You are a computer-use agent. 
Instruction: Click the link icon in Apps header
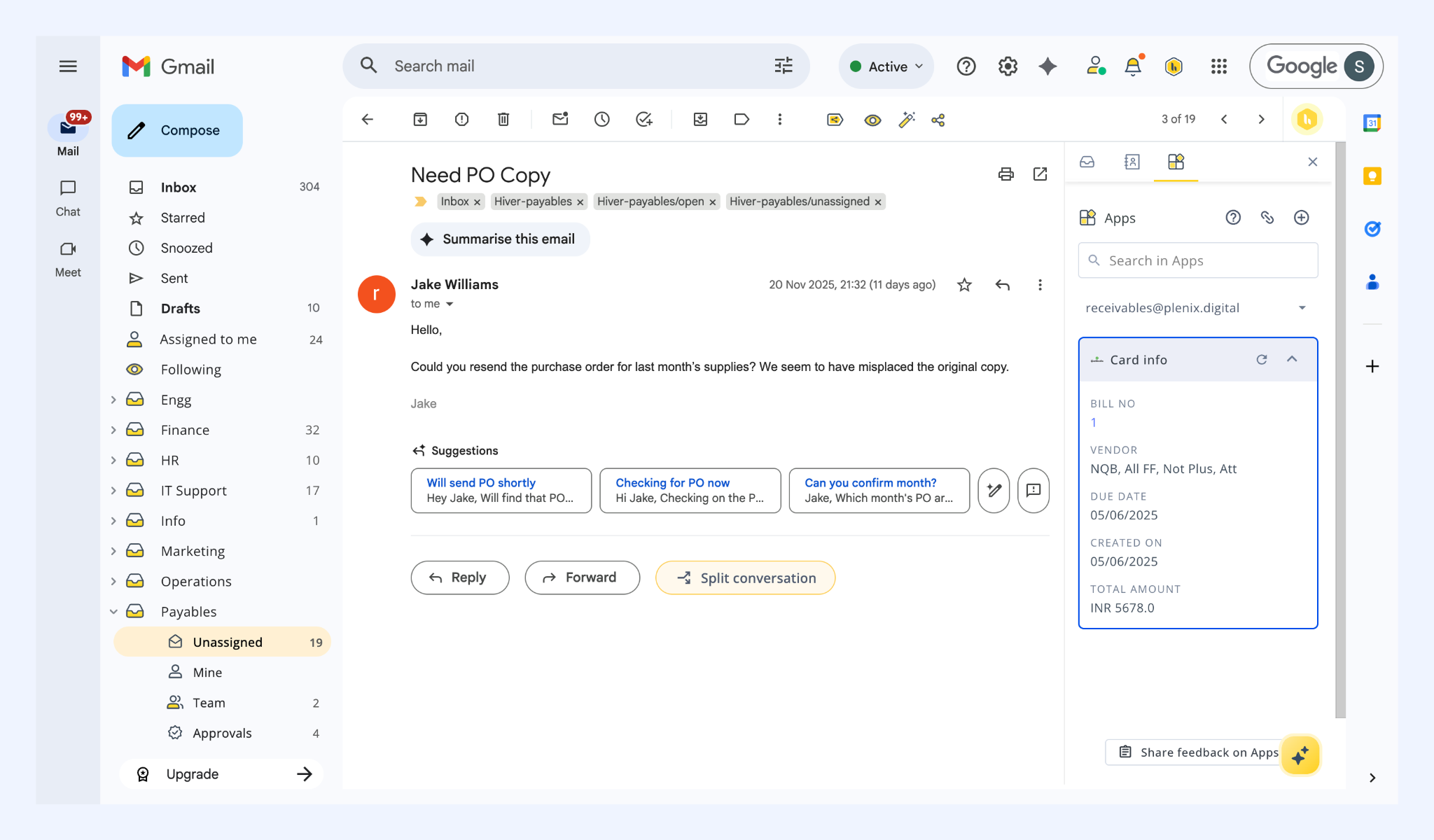click(x=1267, y=217)
